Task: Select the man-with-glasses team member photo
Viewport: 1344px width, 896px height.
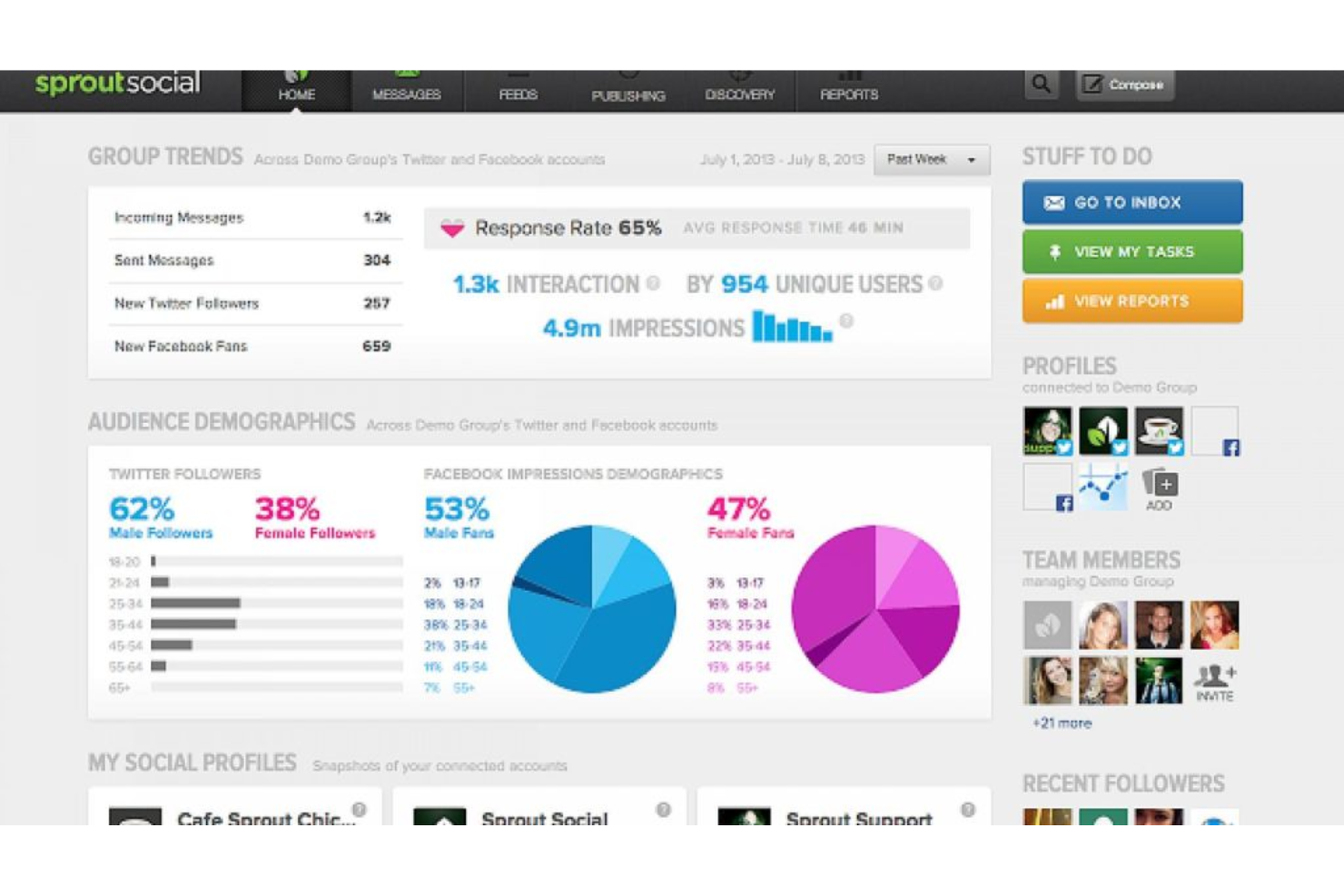Action: click(x=1159, y=625)
